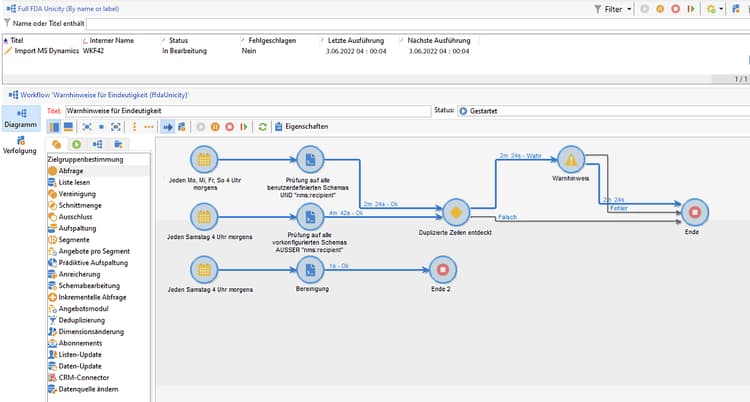This screenshot has width=750, height=402.
Task: Click the vertical align dots icon
Action: (134, 127)
